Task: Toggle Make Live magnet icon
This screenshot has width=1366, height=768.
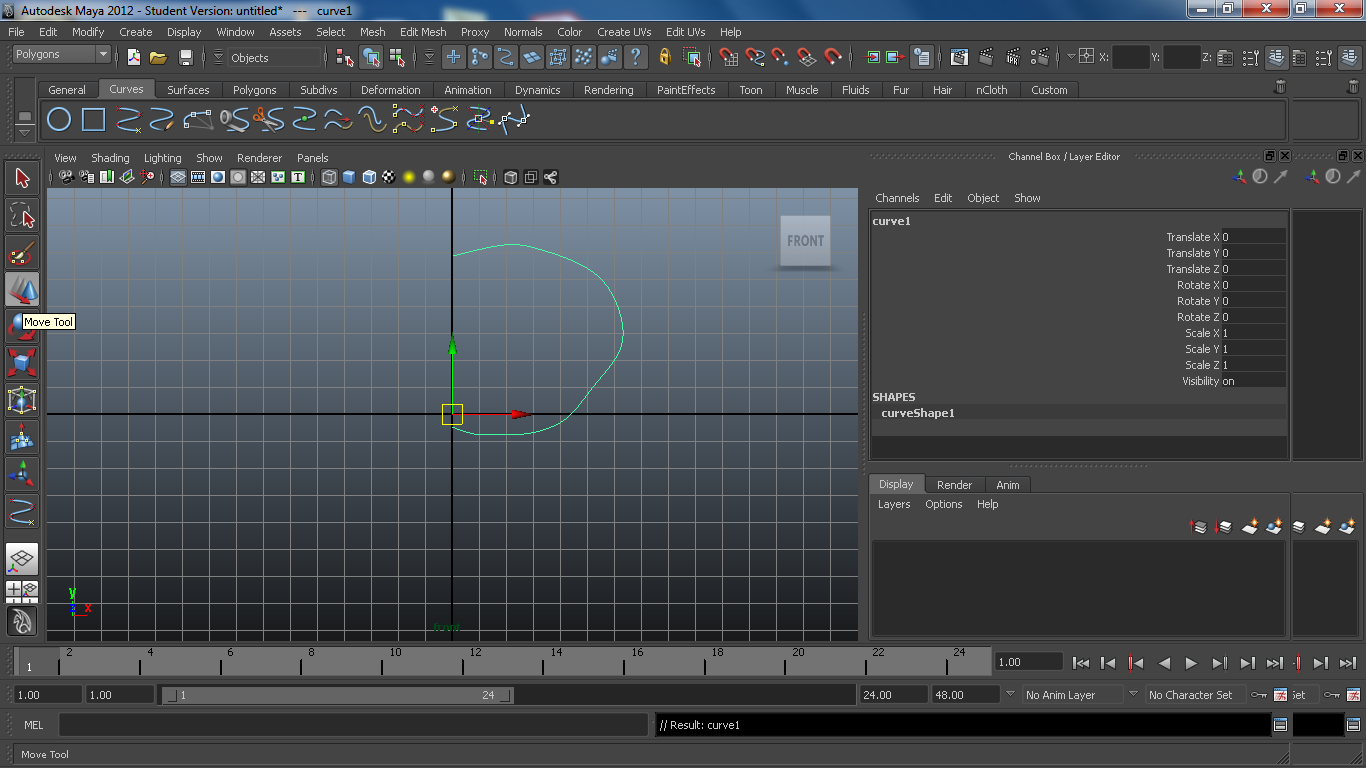Action: point(832,57)
